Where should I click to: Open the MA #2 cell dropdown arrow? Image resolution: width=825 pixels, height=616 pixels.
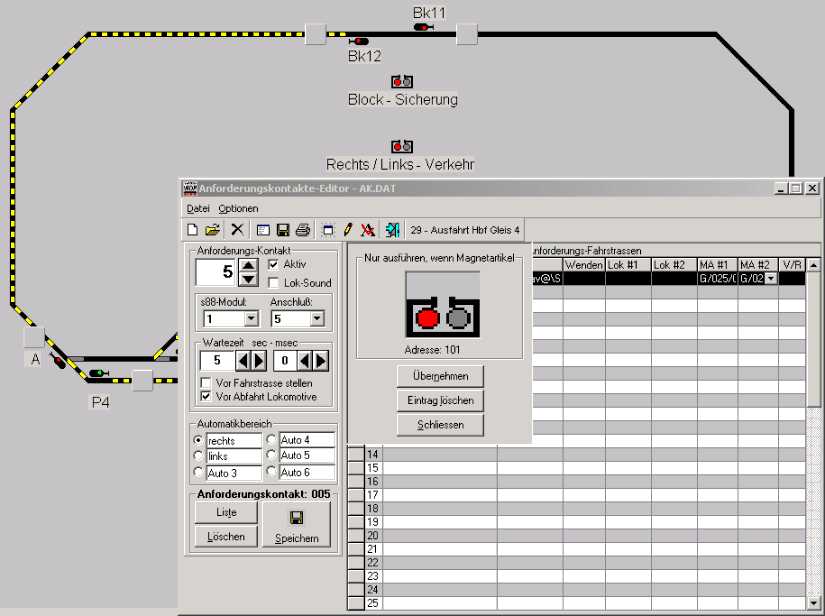tap(769, 279)
